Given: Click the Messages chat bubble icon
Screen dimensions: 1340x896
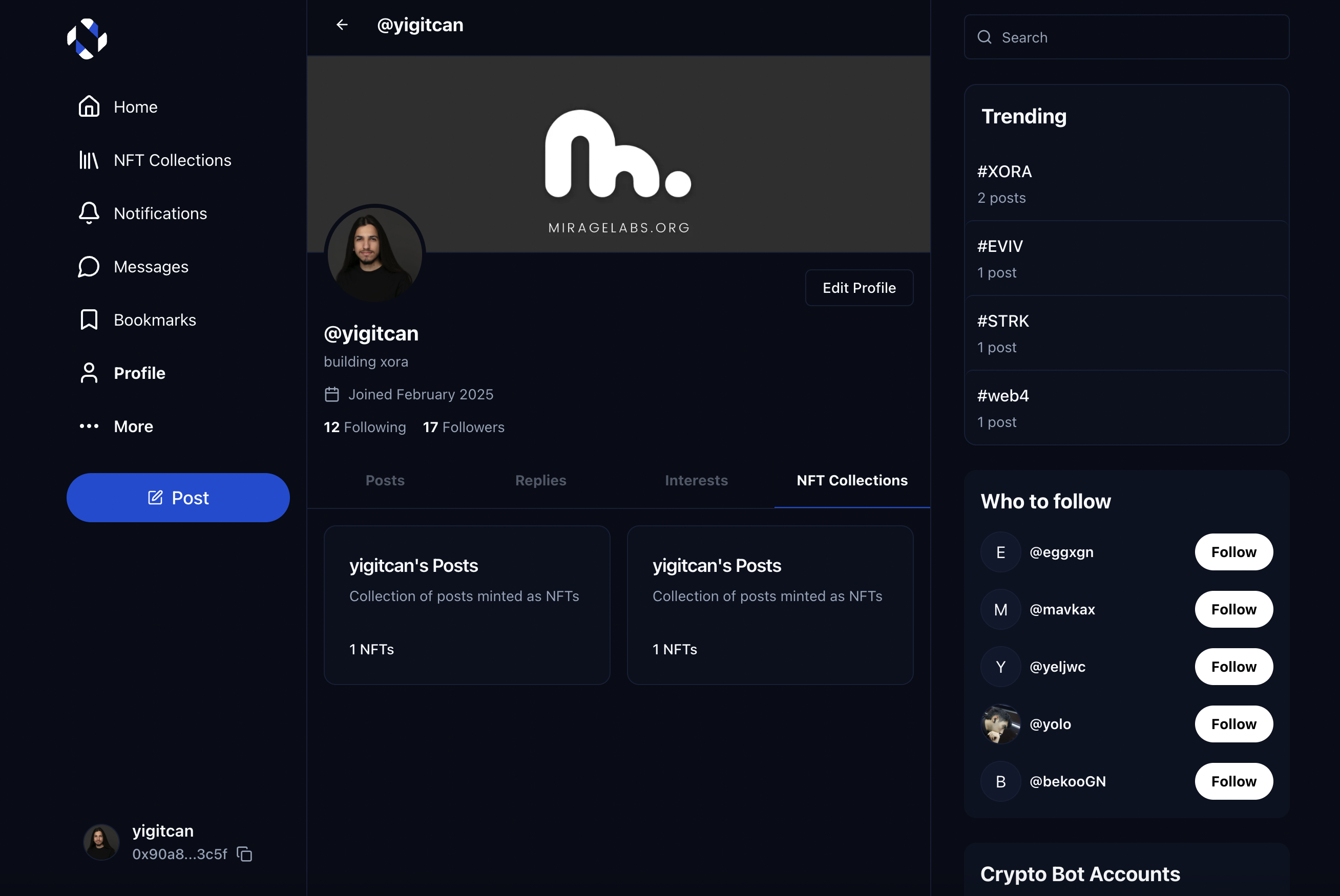Looking at the screenshot, I should pyautogui.click(x=89, y=266).
